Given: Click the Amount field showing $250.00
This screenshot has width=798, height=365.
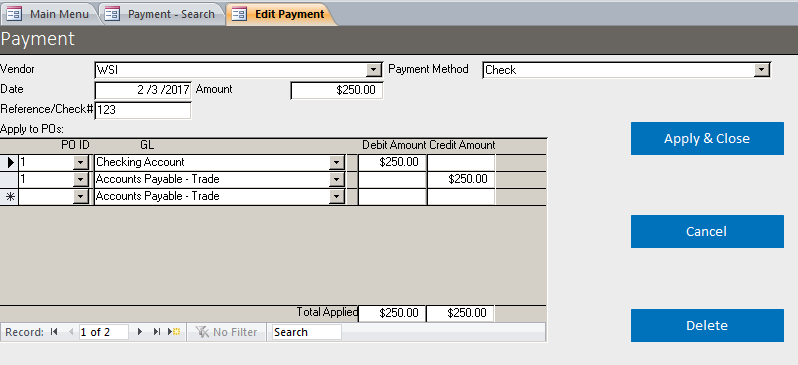Looking at the screenshot, I should click(336, 90).
